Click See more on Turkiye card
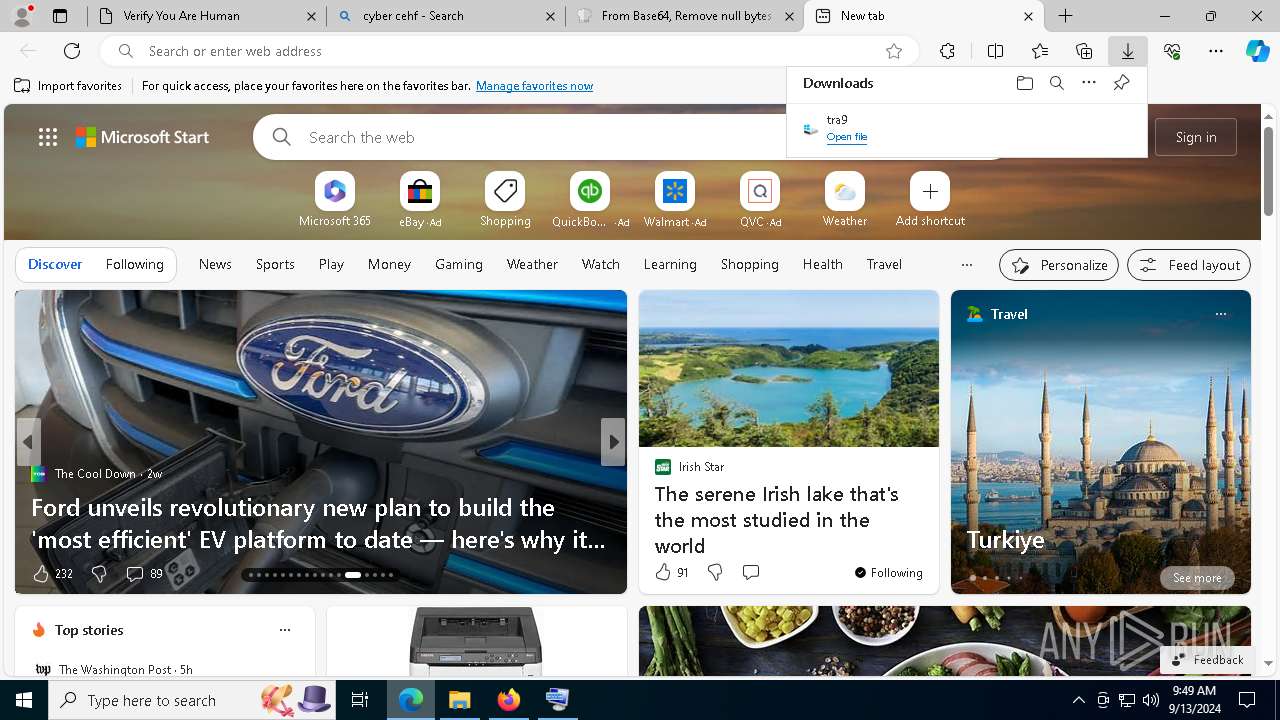Image resolution: width=1280 pixels, height=720 pixels. (1197, 578)
